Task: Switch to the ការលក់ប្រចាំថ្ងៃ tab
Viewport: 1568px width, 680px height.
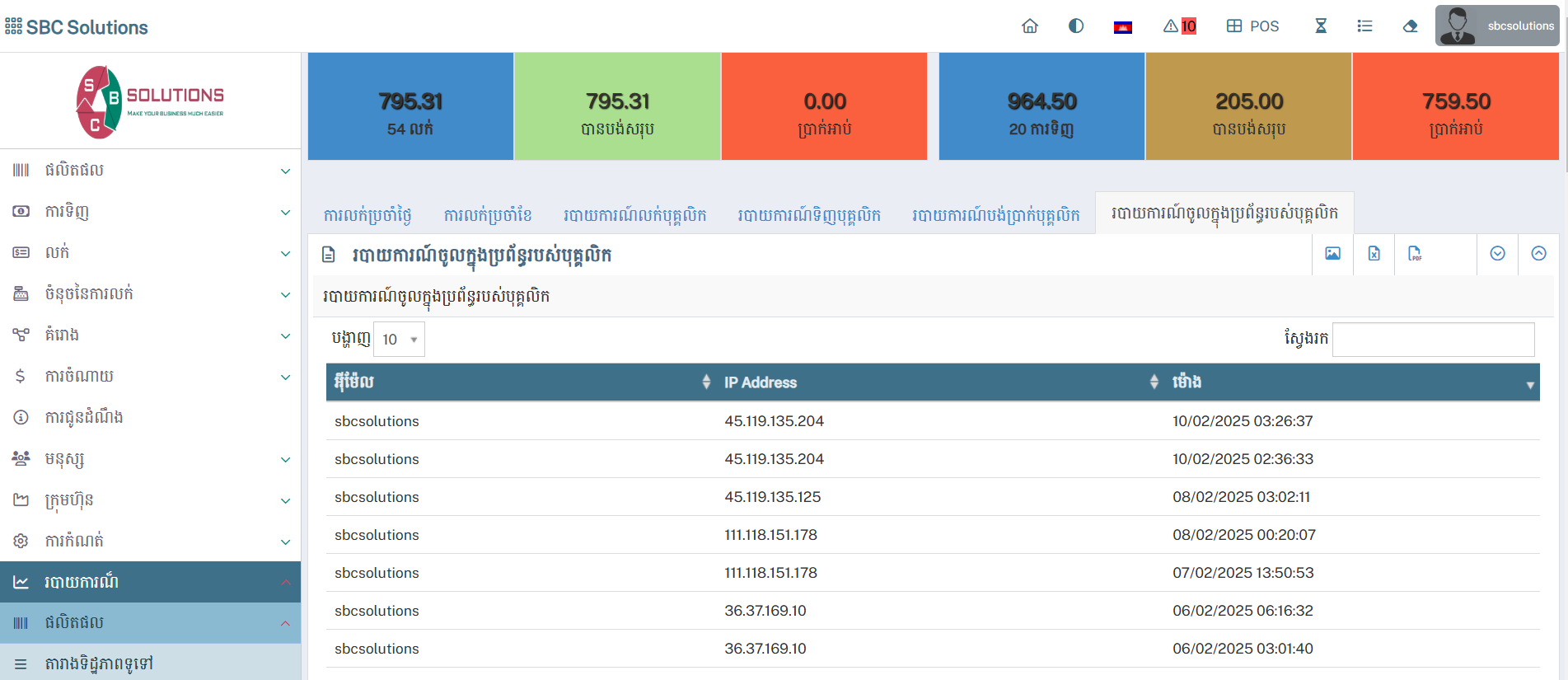Action: pyautogui.click(x=367, y=215)
